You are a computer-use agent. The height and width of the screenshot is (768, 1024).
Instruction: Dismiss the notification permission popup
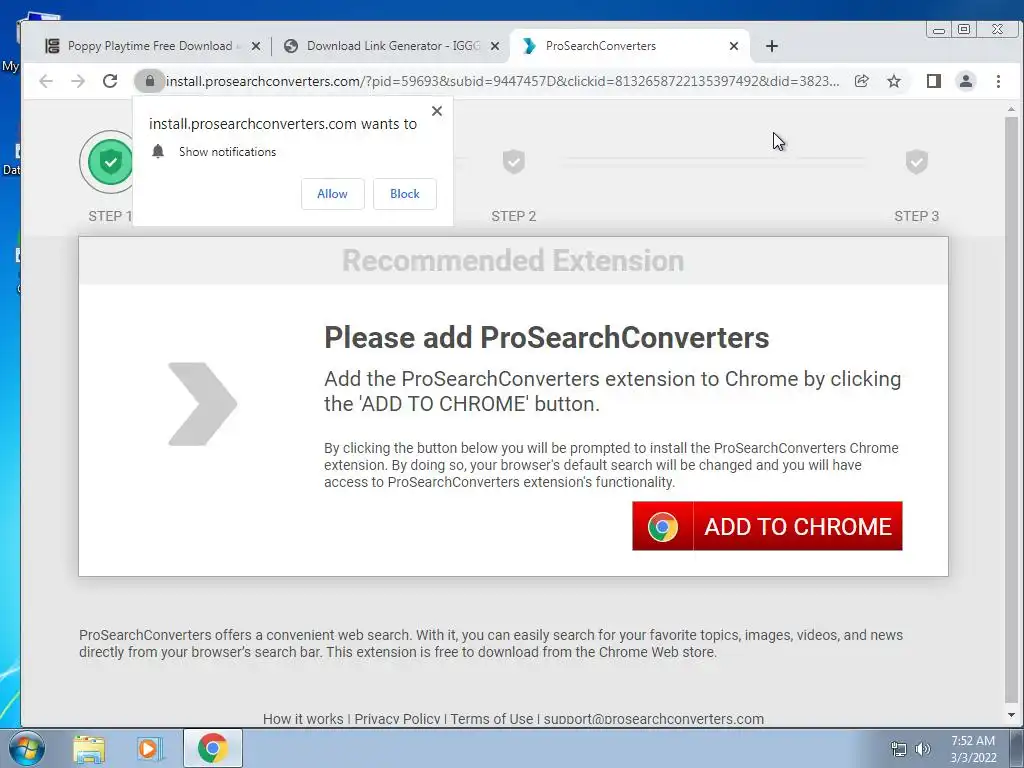[437, 111]
